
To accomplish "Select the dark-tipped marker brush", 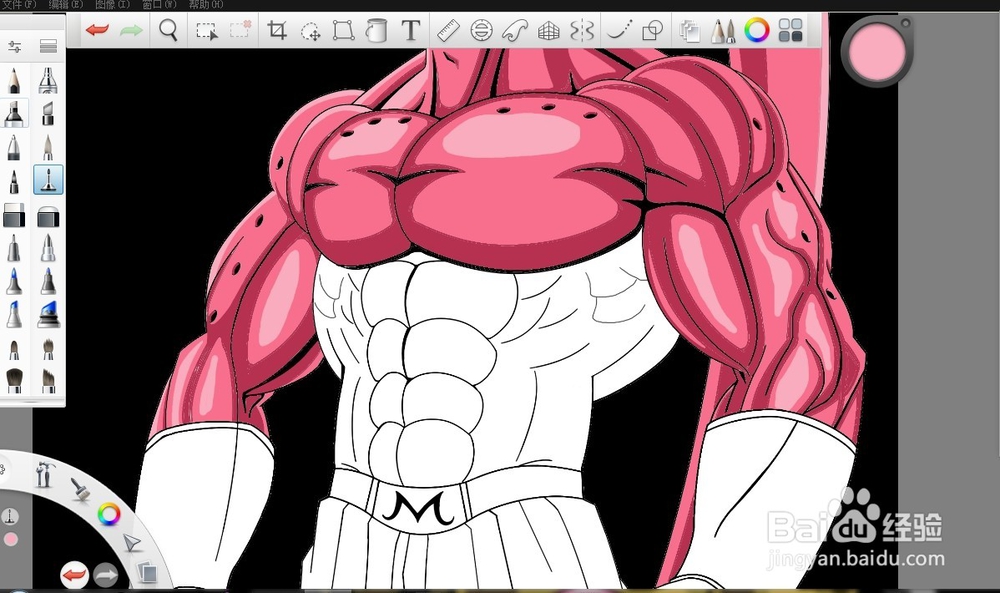I will pos(48,281).
